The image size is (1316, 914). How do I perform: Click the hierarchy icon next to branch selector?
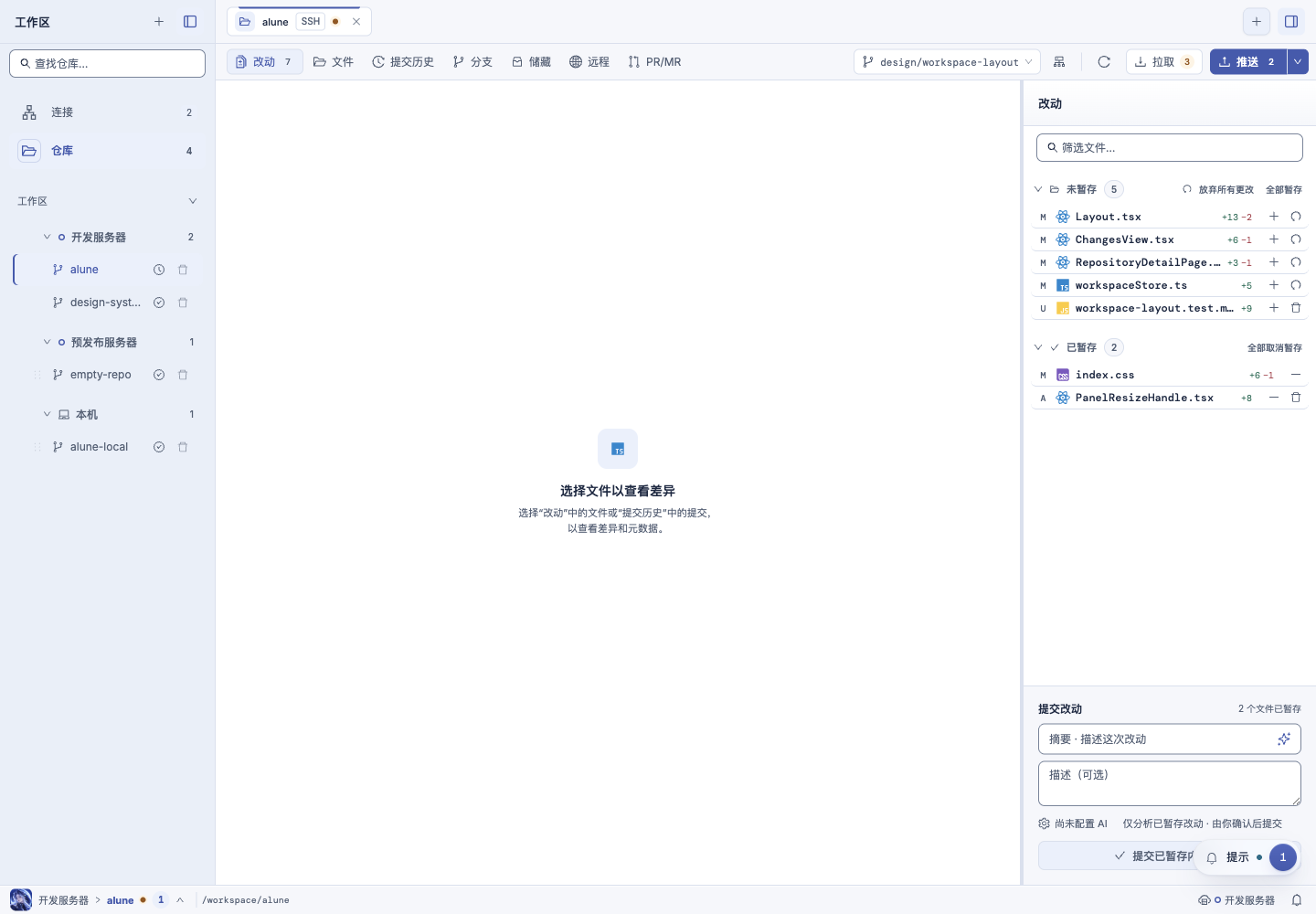point(1059,62)
